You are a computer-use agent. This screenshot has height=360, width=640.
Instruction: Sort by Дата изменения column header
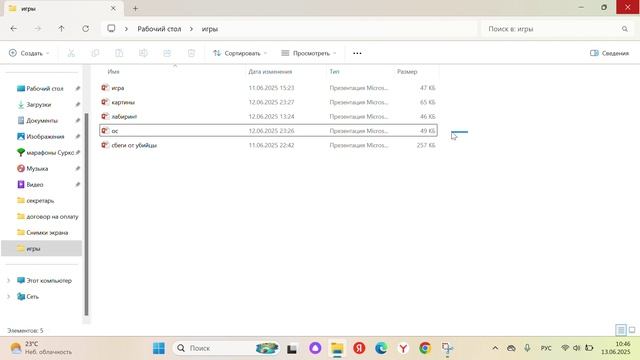click(270, 71)
